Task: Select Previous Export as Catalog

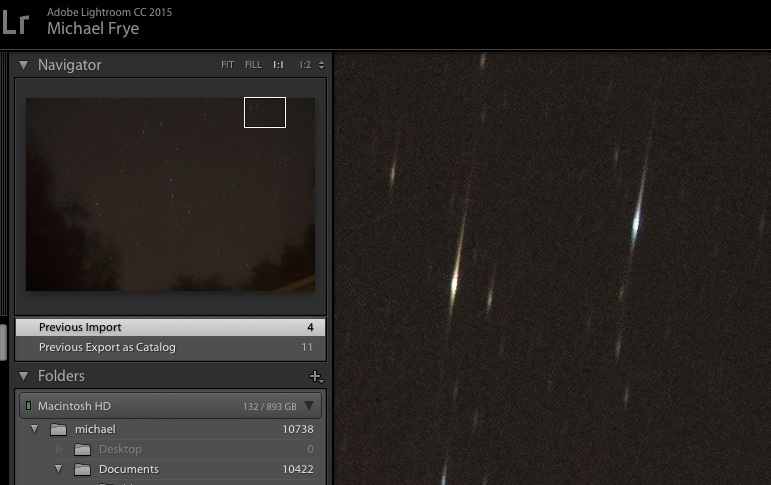Action: point(107,347)
